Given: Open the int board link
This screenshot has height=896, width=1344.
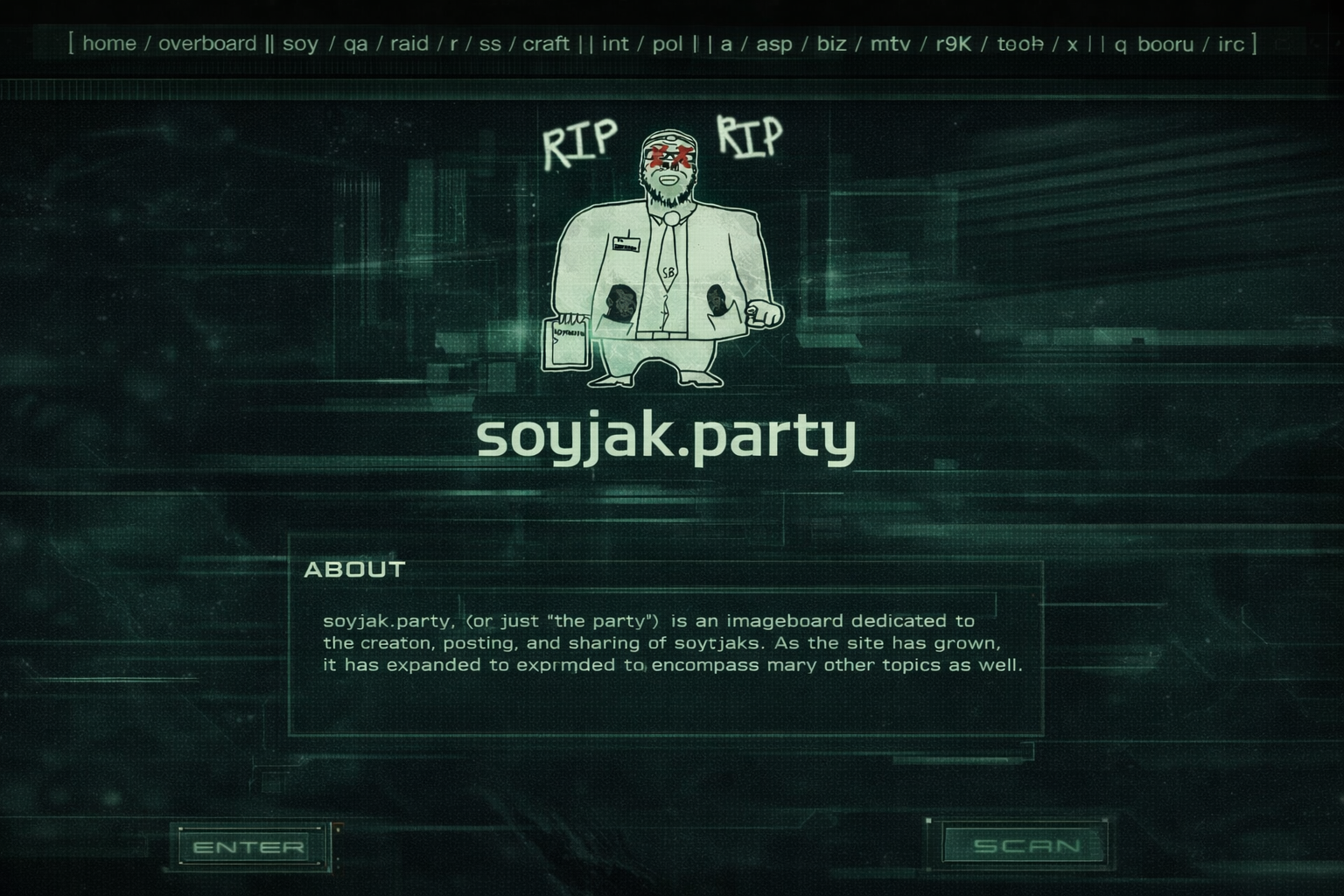Looking at the screenshot, I should coord(615,44).
